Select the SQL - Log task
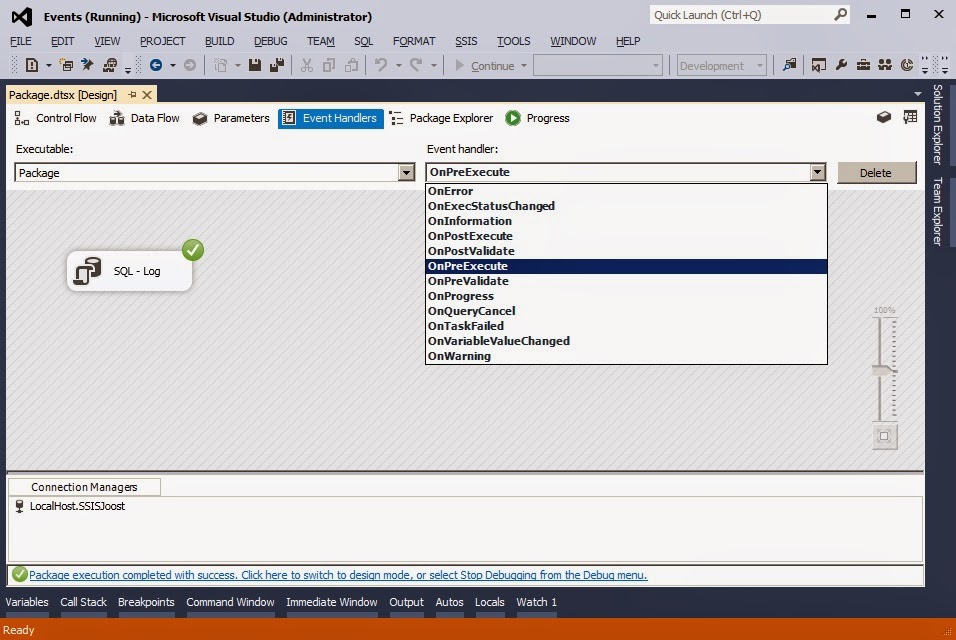Image resolution: width=956 pixels, height=640 pixels. (x=129, y=271)
